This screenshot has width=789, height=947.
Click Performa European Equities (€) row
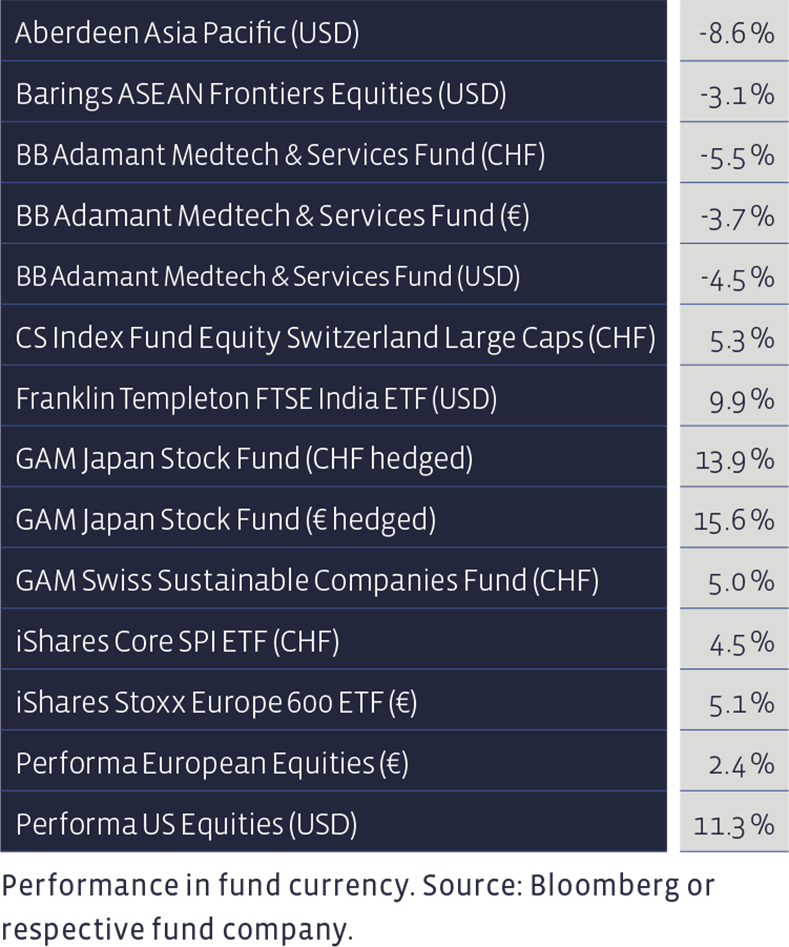coord(212,764)
